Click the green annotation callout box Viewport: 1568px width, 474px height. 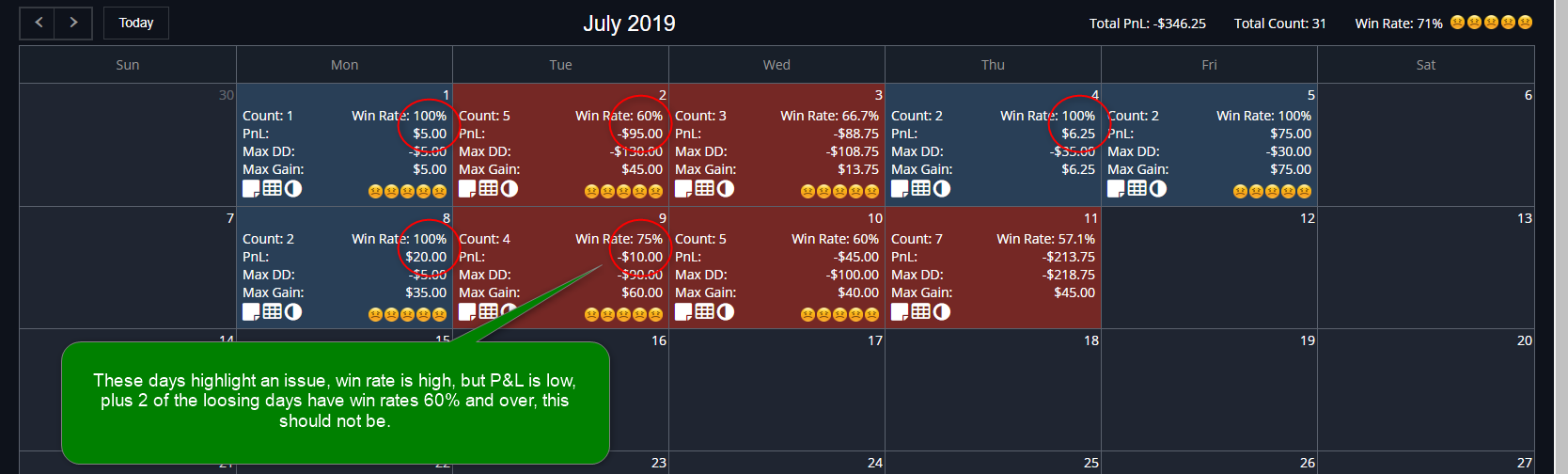click(x=336, y=403)
